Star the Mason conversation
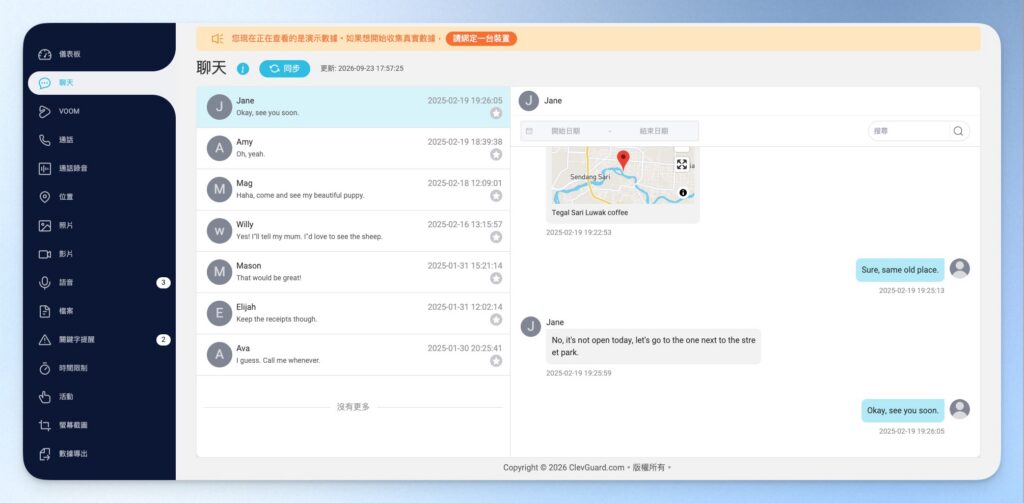Image resolution: width=1024 pixels, height=503 pixels. [x=496, y=278]
